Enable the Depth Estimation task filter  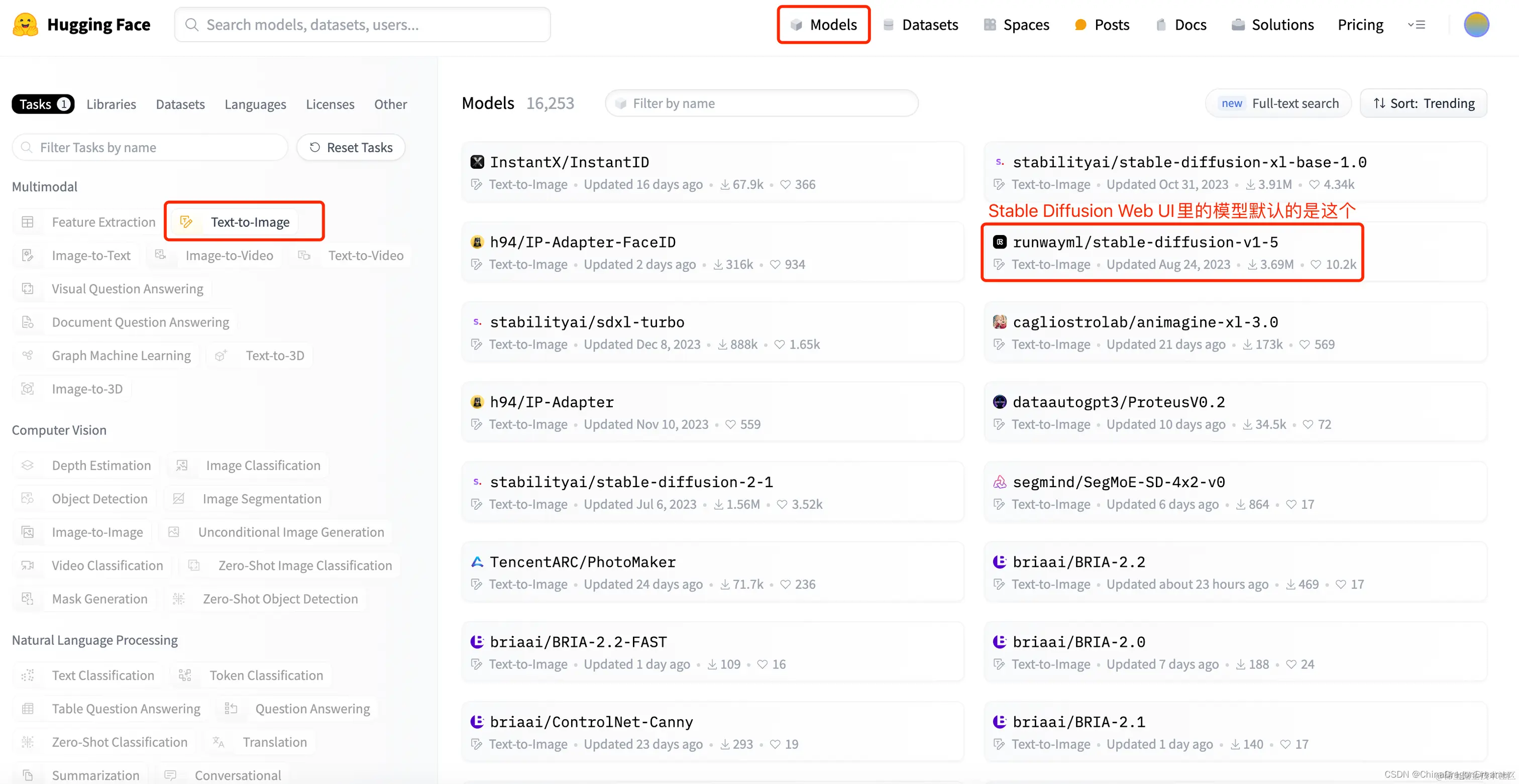click(x=101, y=466)
